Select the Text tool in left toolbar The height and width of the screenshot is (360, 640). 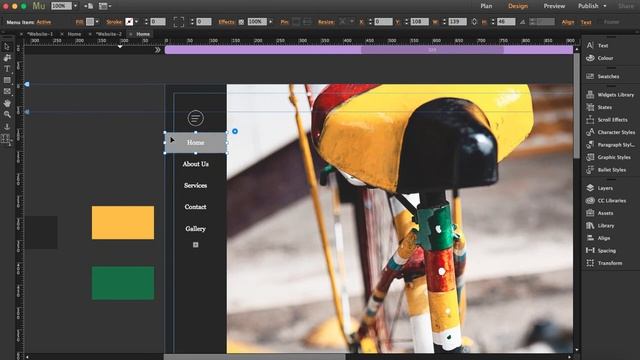7,69
